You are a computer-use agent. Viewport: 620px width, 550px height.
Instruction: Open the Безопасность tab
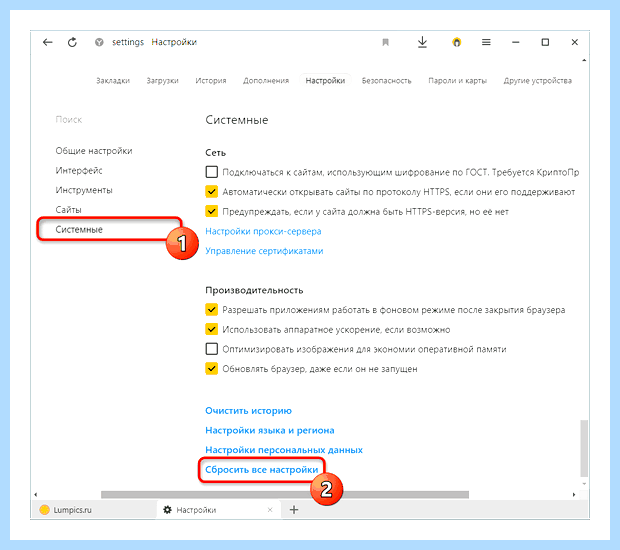point(386,81)
